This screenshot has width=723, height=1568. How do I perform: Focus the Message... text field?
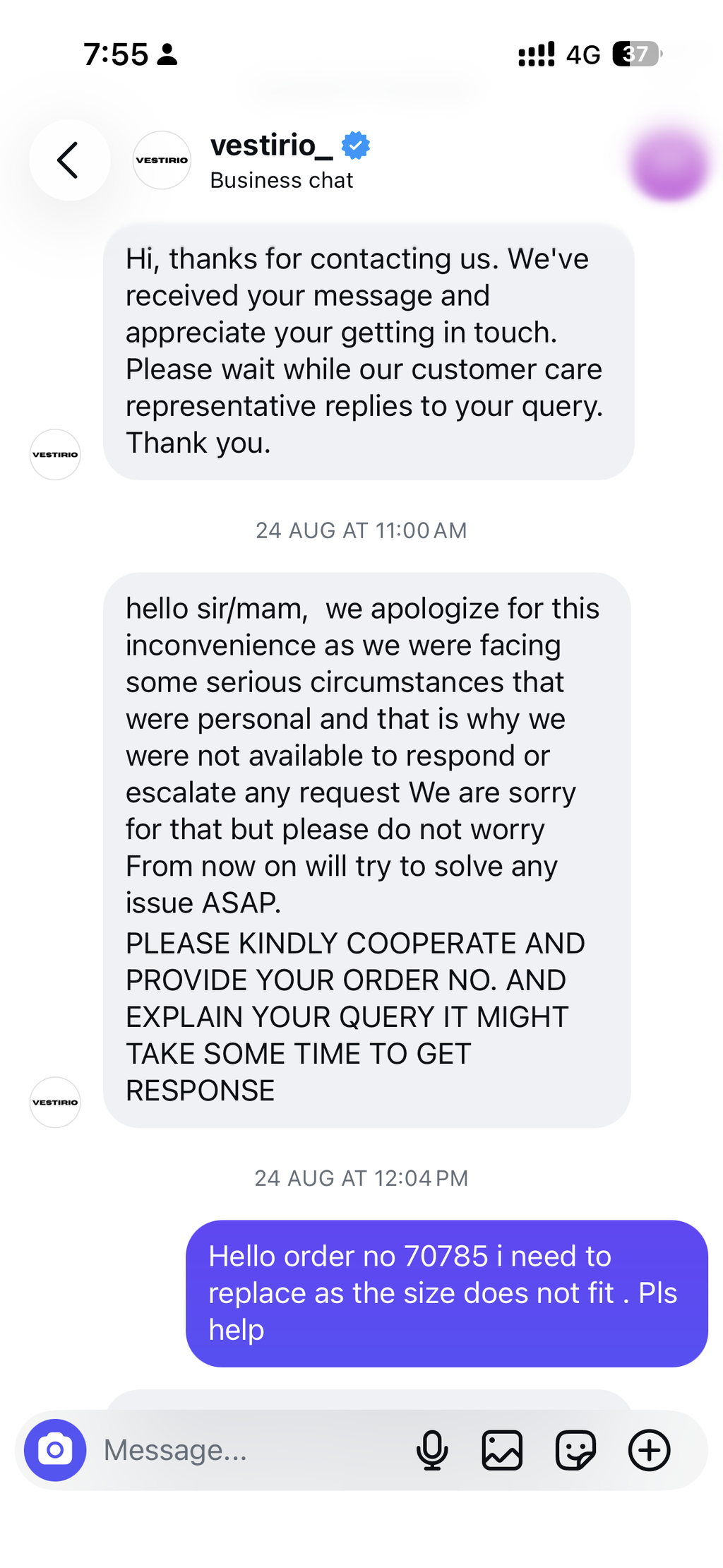[247, 1450]
